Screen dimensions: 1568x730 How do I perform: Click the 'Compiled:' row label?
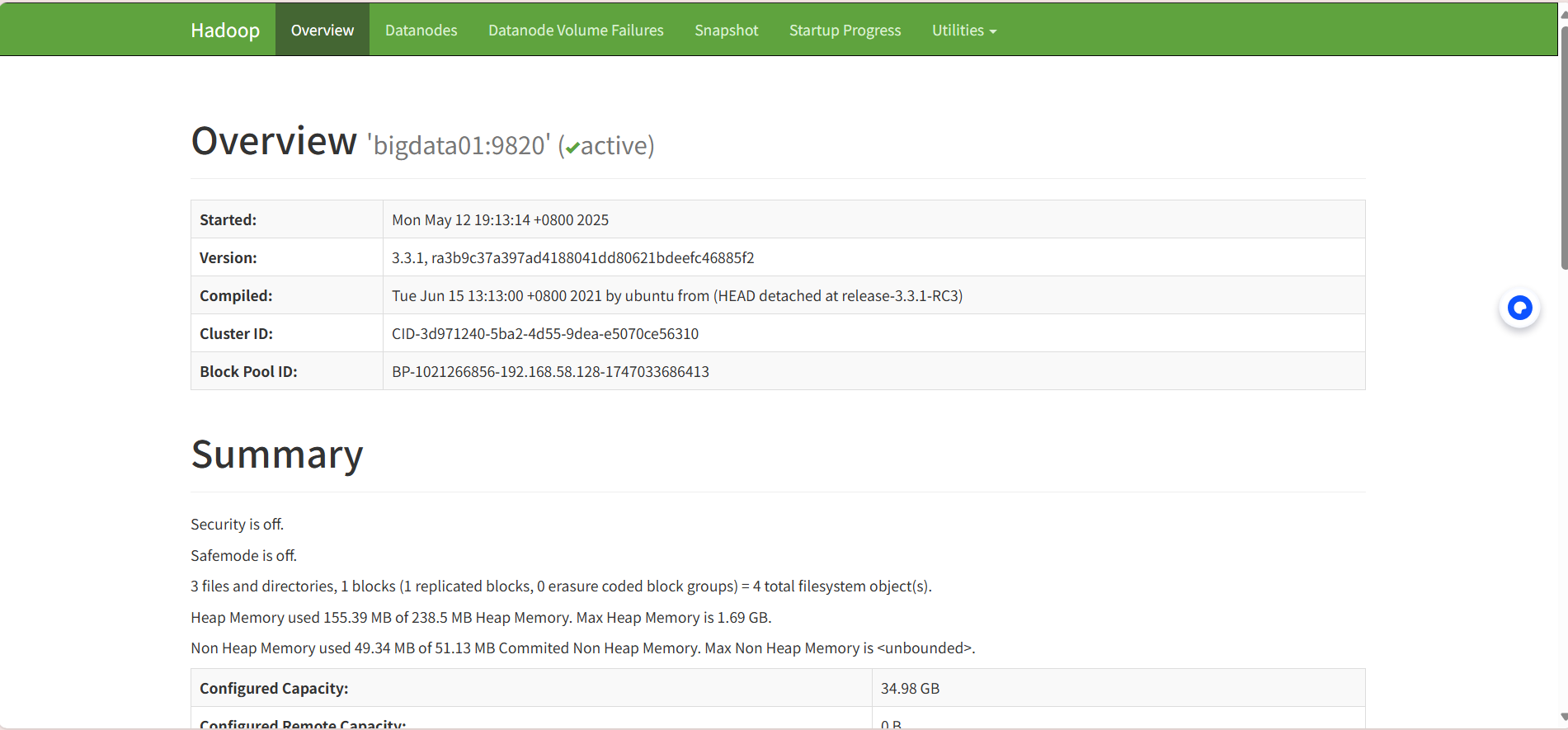coord(236,296)
